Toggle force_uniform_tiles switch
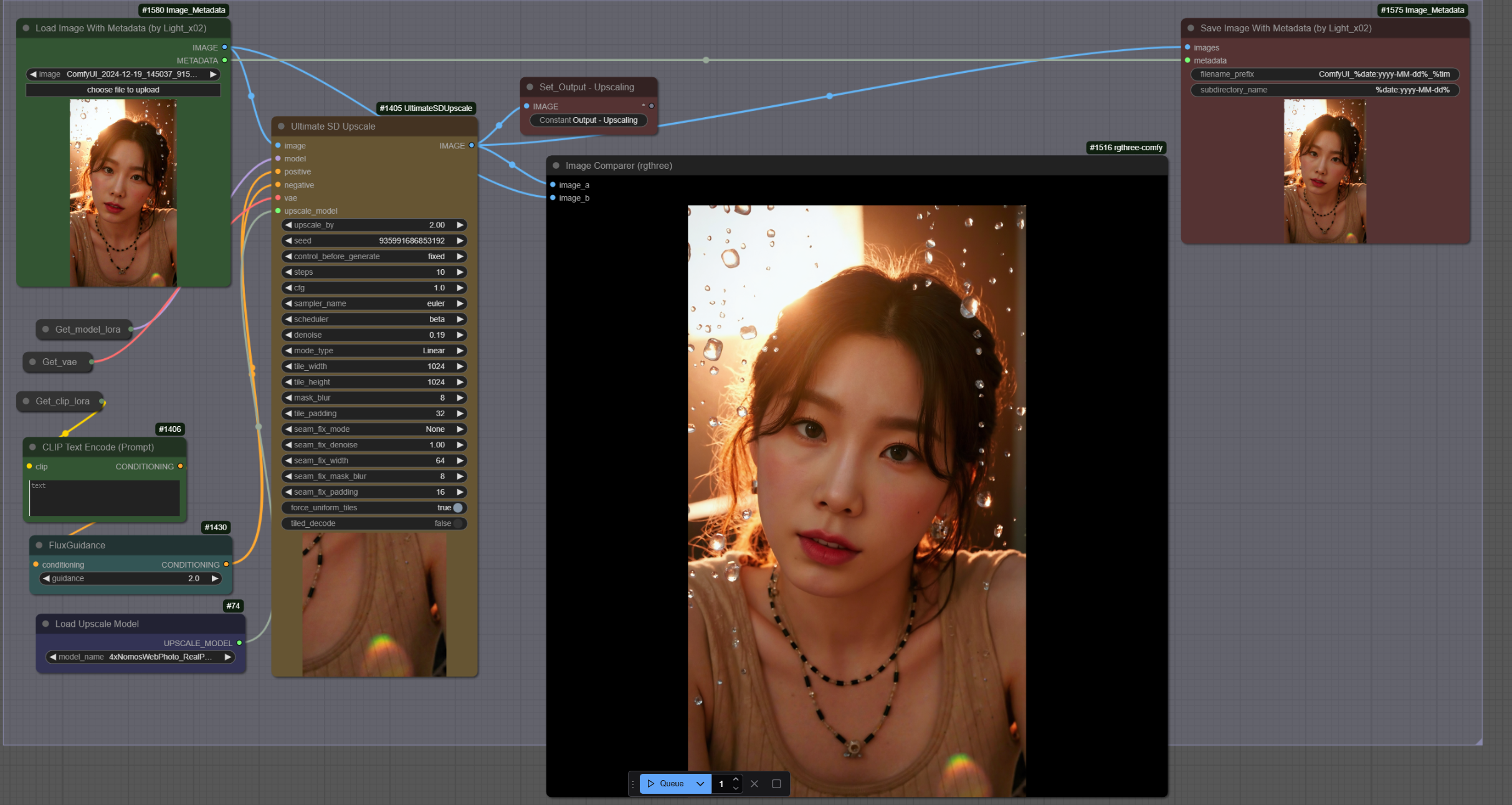 [x=458, y=508]
